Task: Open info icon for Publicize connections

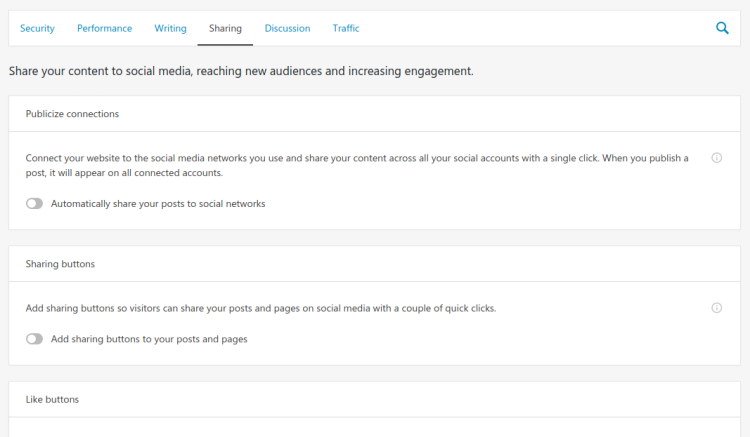Action: [x=716, y=158]
